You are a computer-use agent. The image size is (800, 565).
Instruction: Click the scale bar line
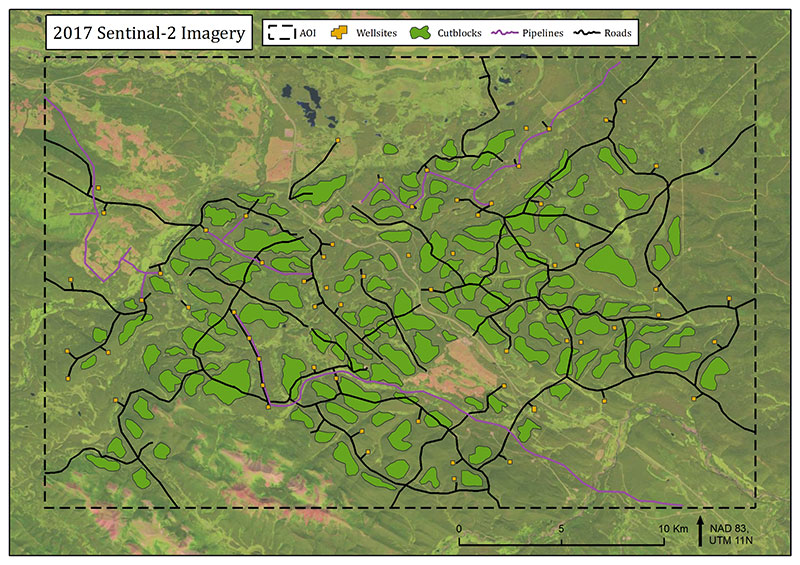pyautogui.click(x=561, y=542)
